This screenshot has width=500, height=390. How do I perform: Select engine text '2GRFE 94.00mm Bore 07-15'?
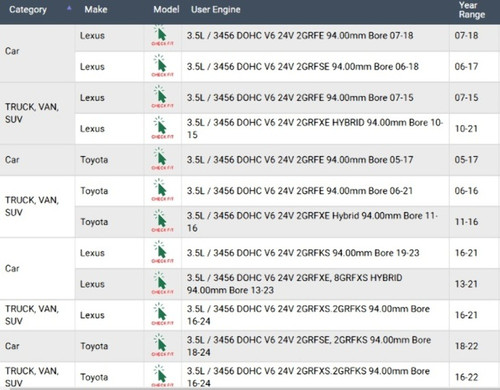[x=355, y=98]
